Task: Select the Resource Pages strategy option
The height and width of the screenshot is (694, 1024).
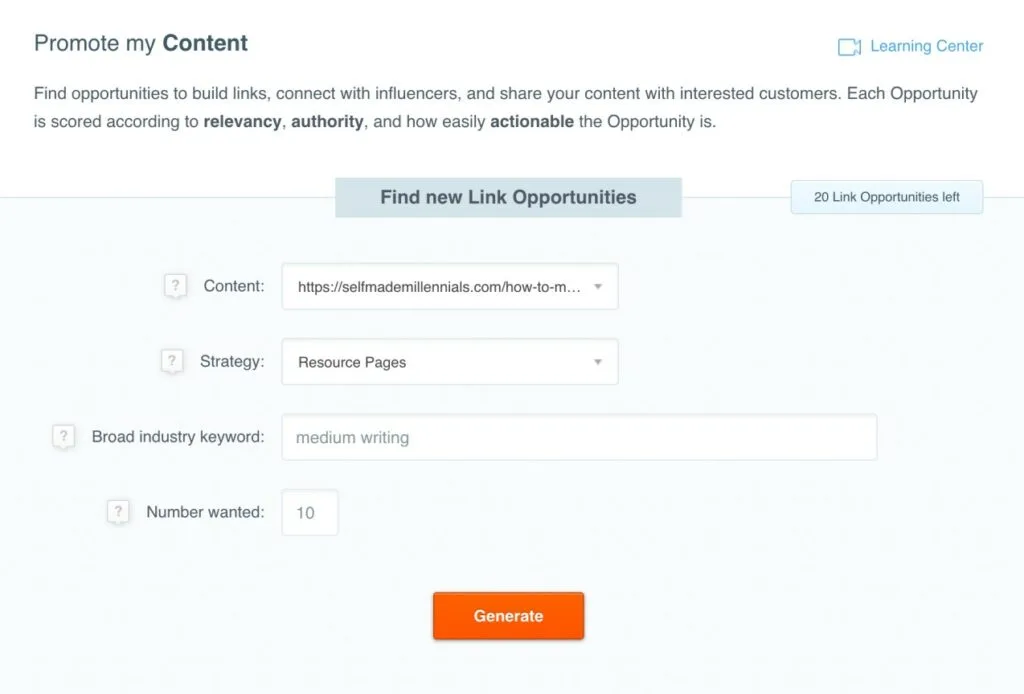Action: (351, 362)
